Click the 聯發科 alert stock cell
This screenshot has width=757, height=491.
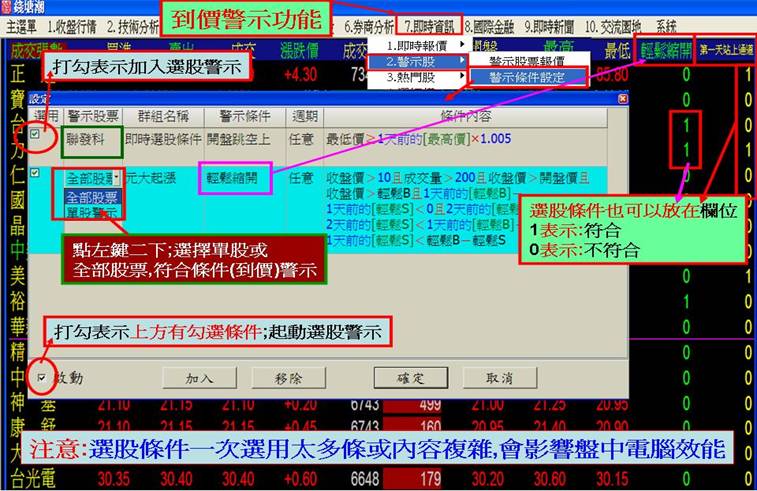[92, 141]
